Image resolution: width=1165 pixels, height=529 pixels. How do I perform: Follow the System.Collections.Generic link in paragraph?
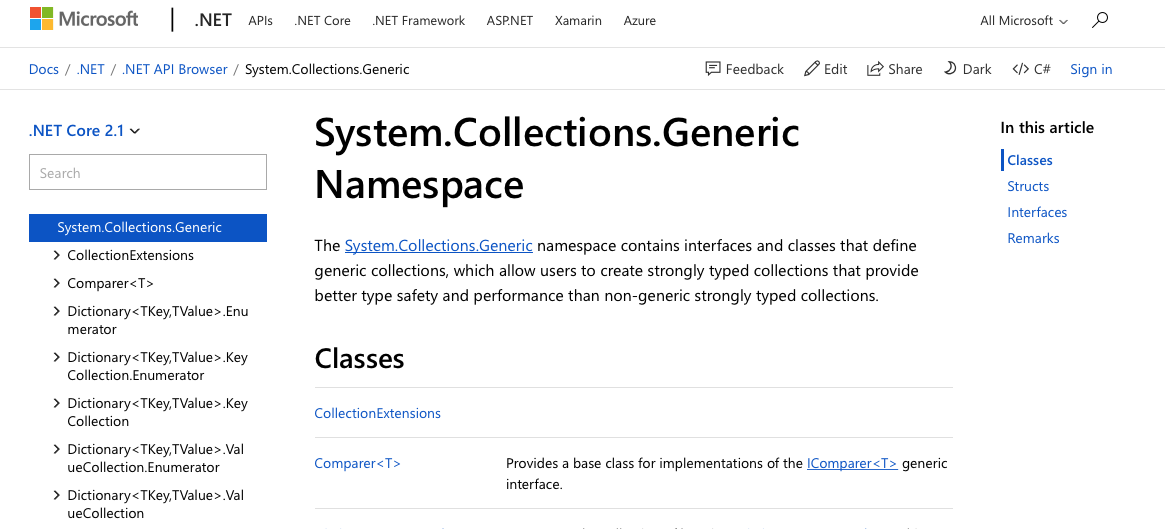438,245
